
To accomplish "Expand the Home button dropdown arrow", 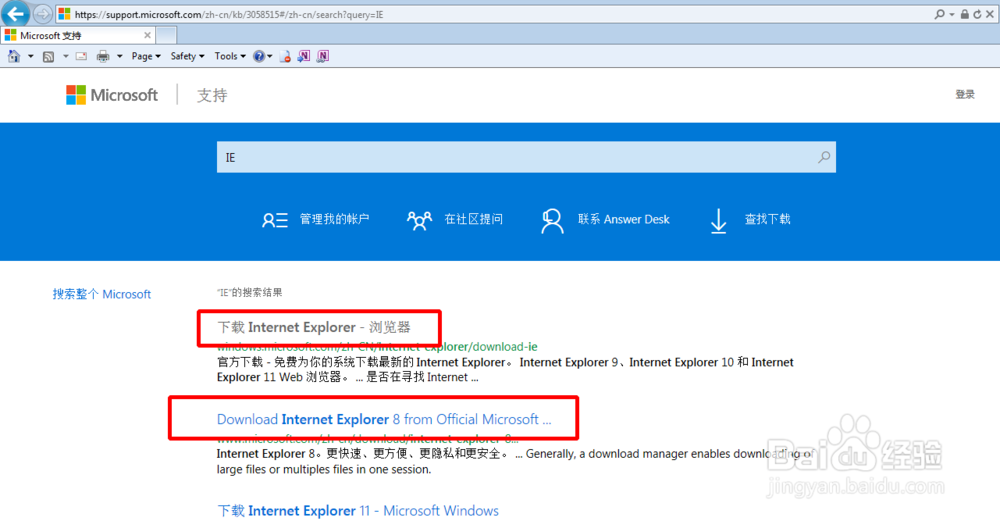I will click(30, 57).
